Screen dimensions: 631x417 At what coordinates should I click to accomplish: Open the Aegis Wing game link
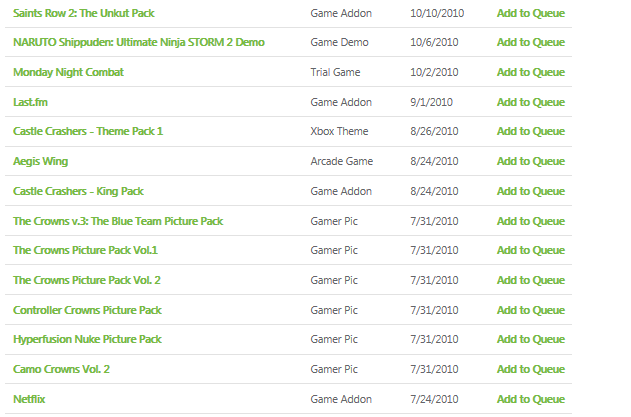[40, 161]
